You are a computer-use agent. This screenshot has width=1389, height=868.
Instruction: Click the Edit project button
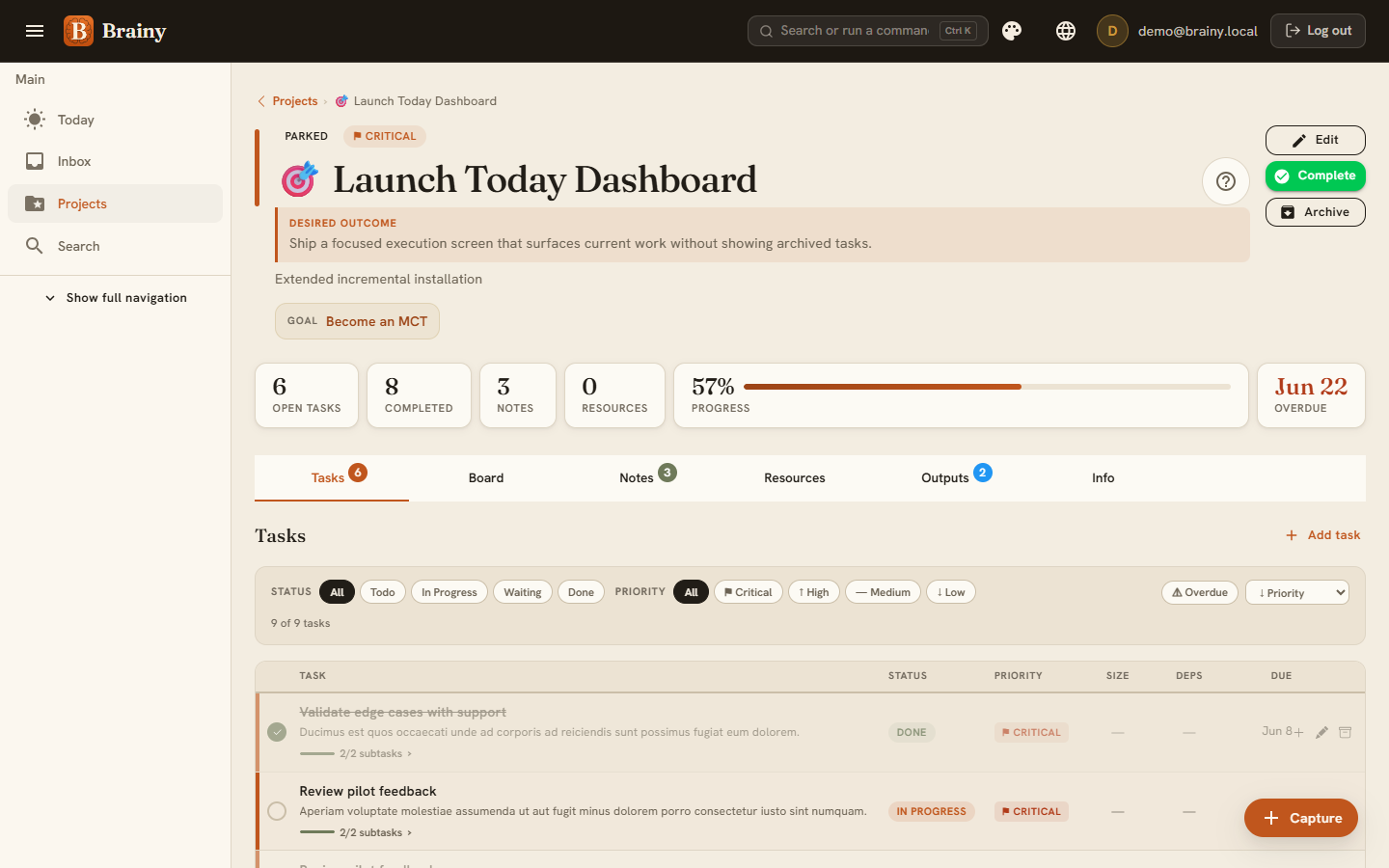point(1316,140)
